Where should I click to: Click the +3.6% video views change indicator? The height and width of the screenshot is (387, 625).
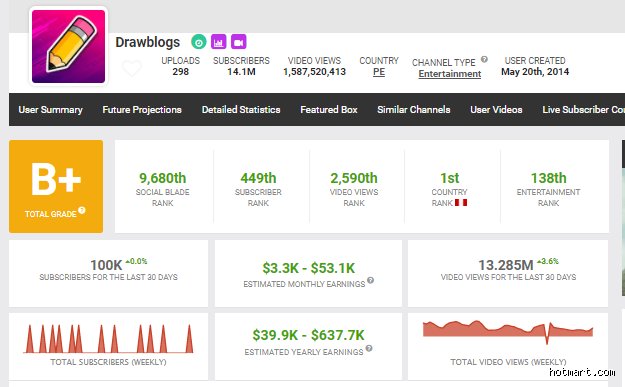548,261
